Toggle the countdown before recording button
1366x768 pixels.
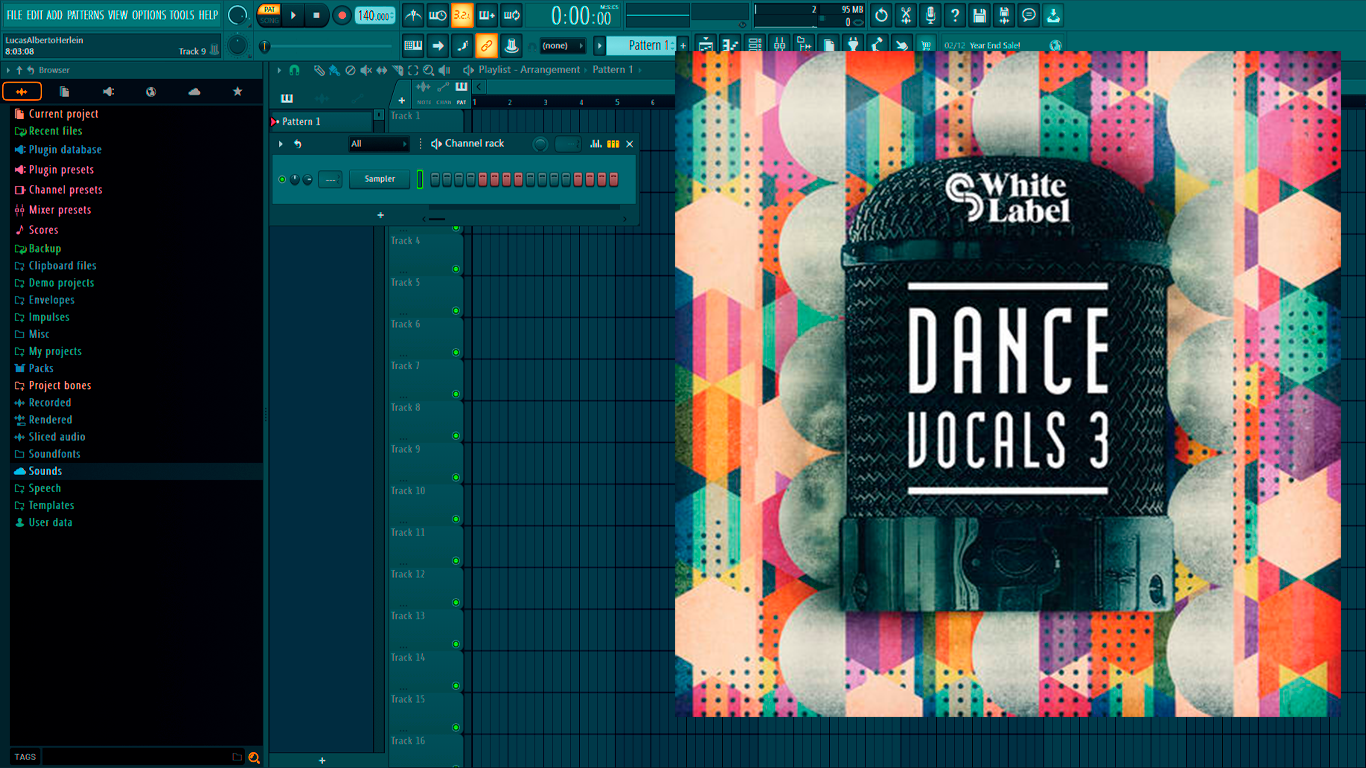click(462, 15)
